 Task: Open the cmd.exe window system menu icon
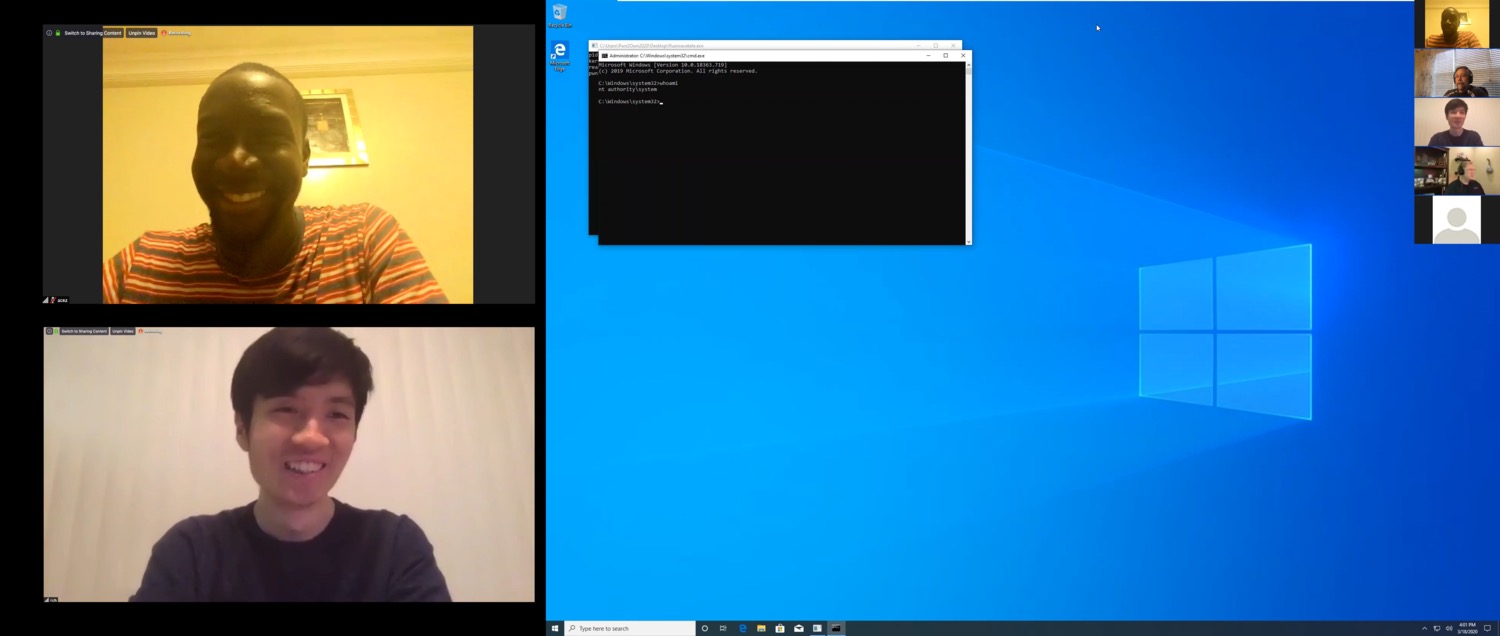pos(604,56)
